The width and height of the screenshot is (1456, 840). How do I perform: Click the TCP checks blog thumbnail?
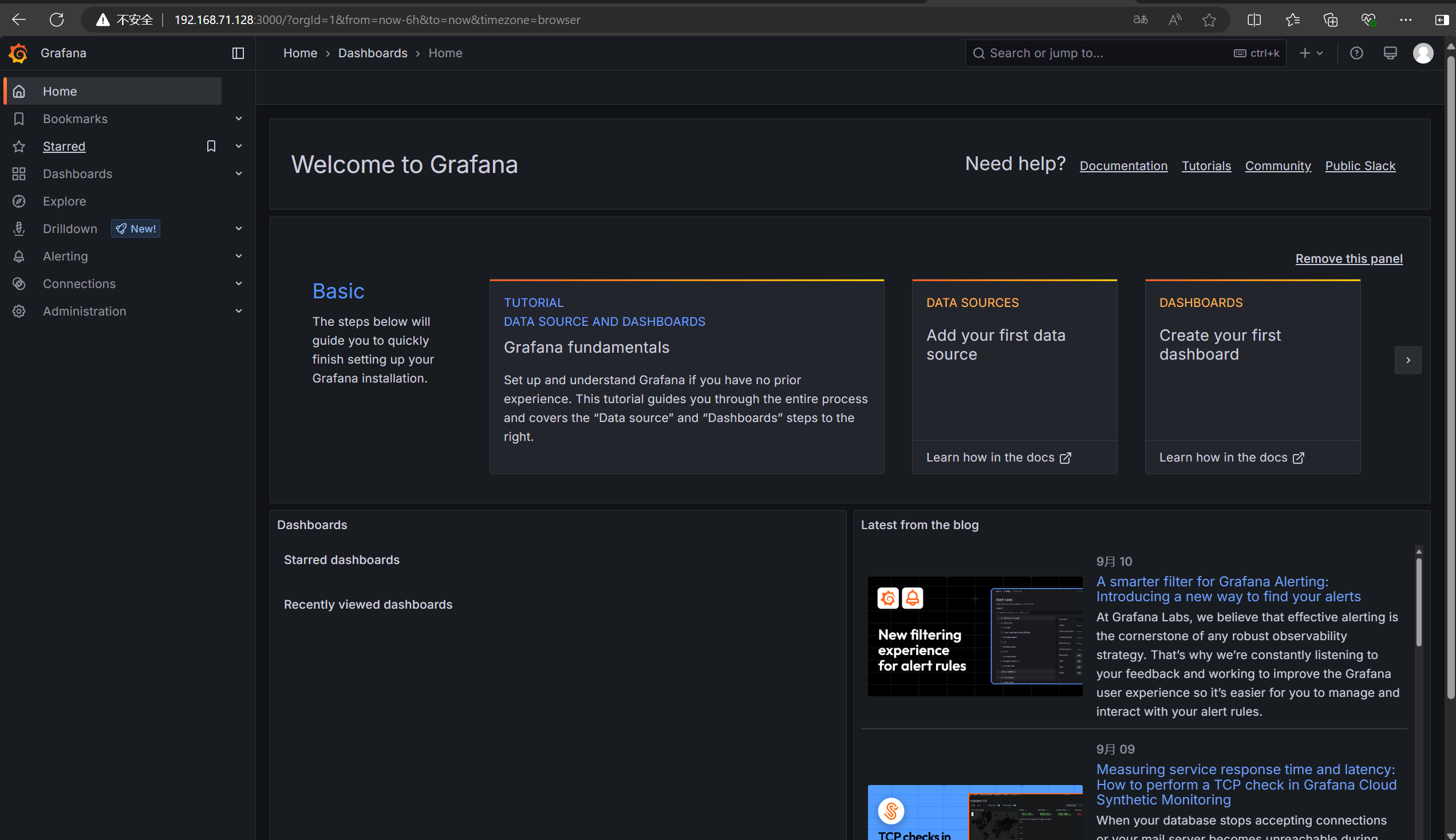click(975, 813)
